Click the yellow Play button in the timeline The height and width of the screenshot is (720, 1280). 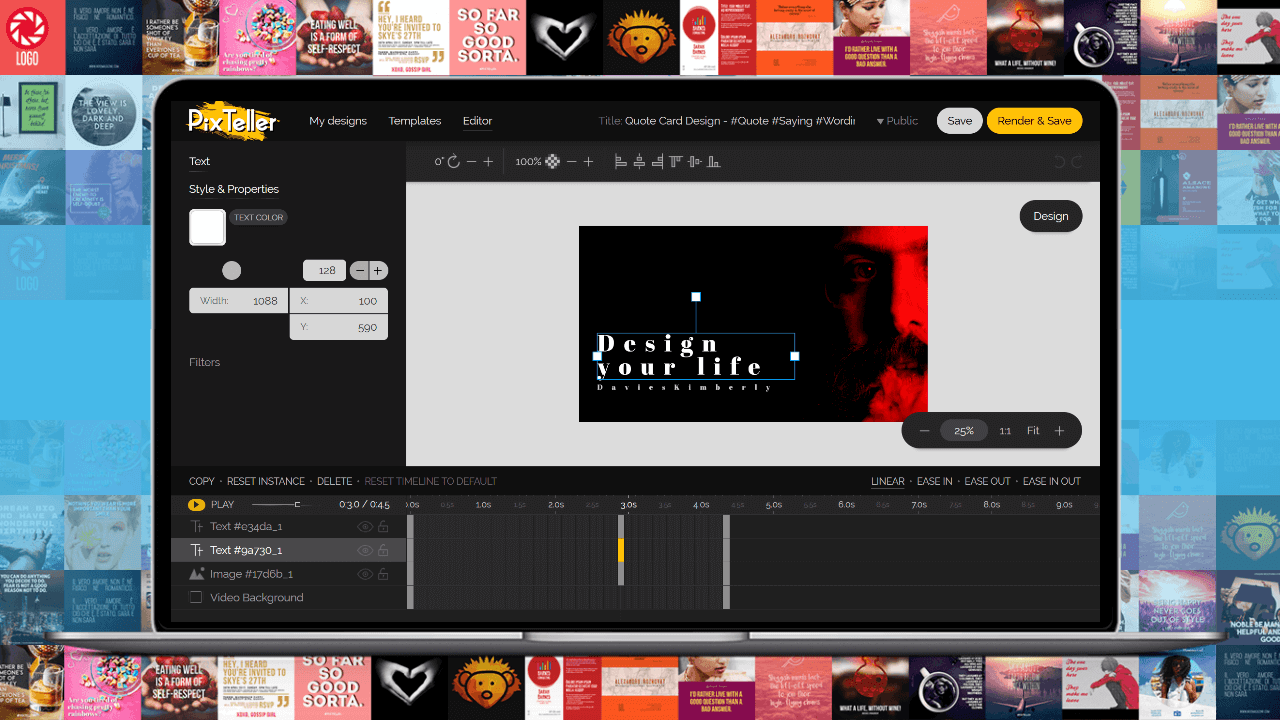197,504
